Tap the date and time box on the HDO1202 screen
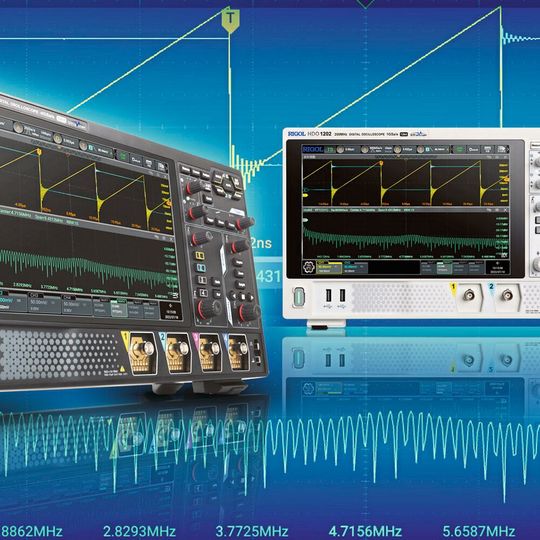Screen dimensions: 540x540 click(497, 267)
